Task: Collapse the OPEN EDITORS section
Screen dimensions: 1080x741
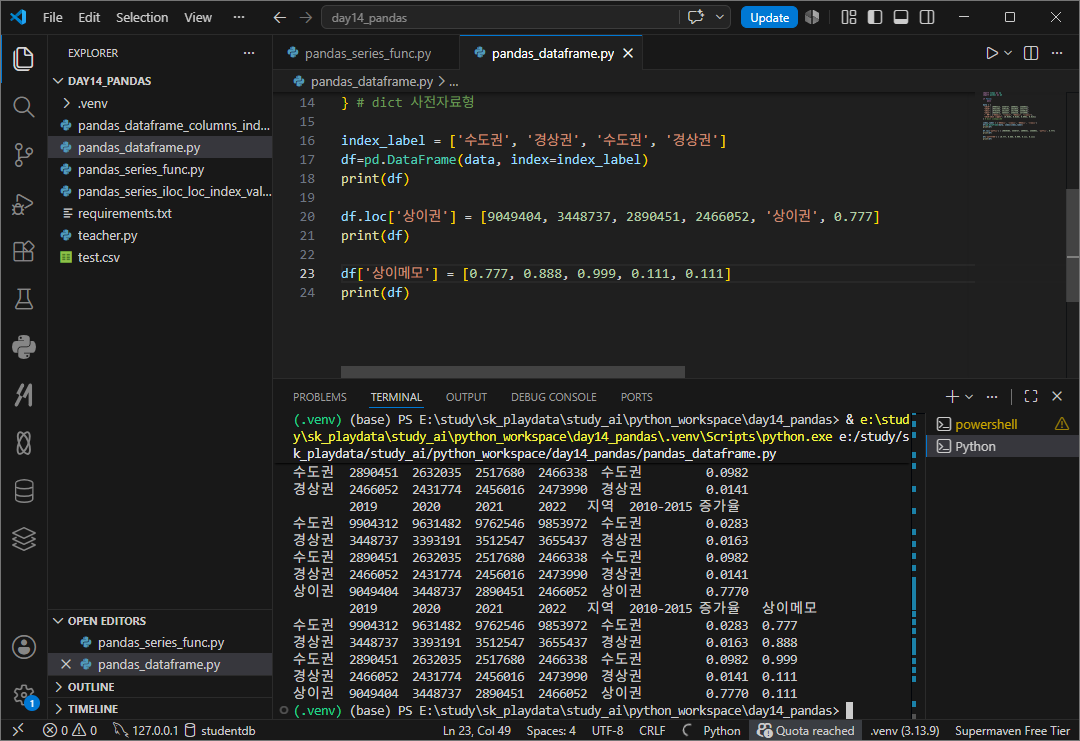Action: click(160, 620)
